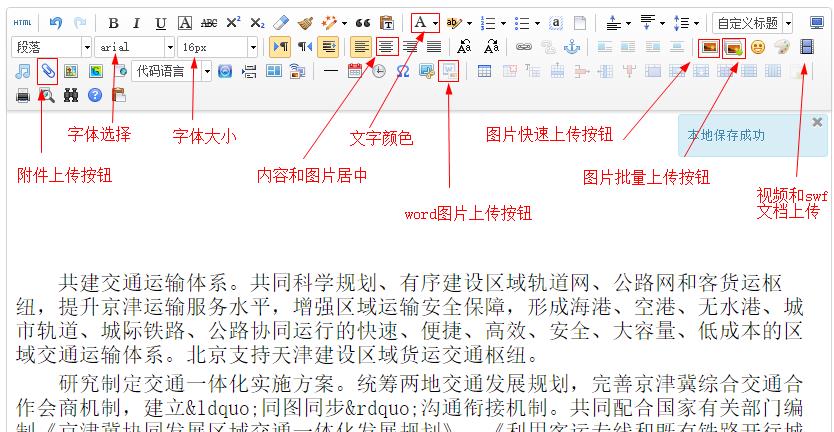The width and height of the screenshot is (834, 432).
Task: Close the 本地保存成功 notification
Action: pos(817,122)
